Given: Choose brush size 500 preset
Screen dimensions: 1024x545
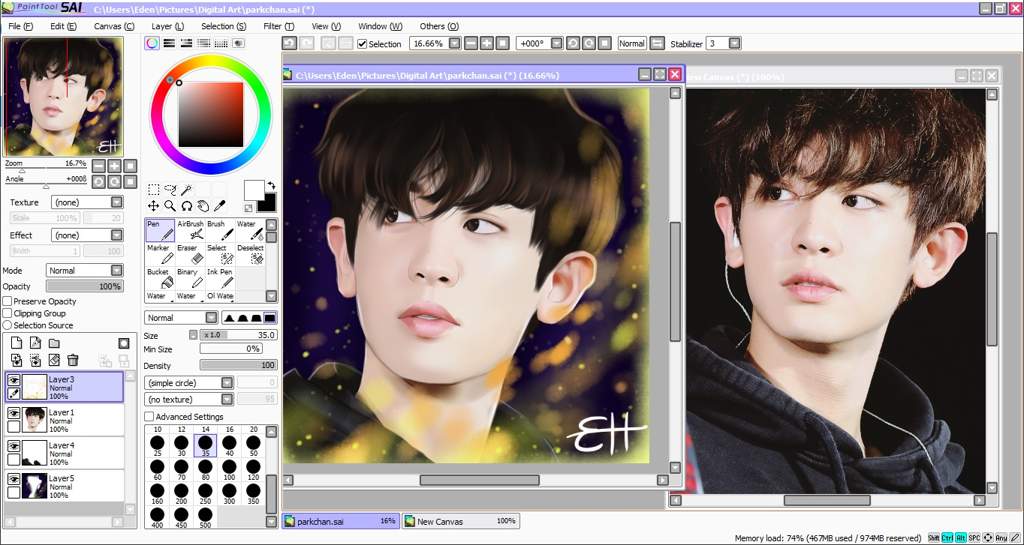Looking at the screenshot, I should click(205, 516).
